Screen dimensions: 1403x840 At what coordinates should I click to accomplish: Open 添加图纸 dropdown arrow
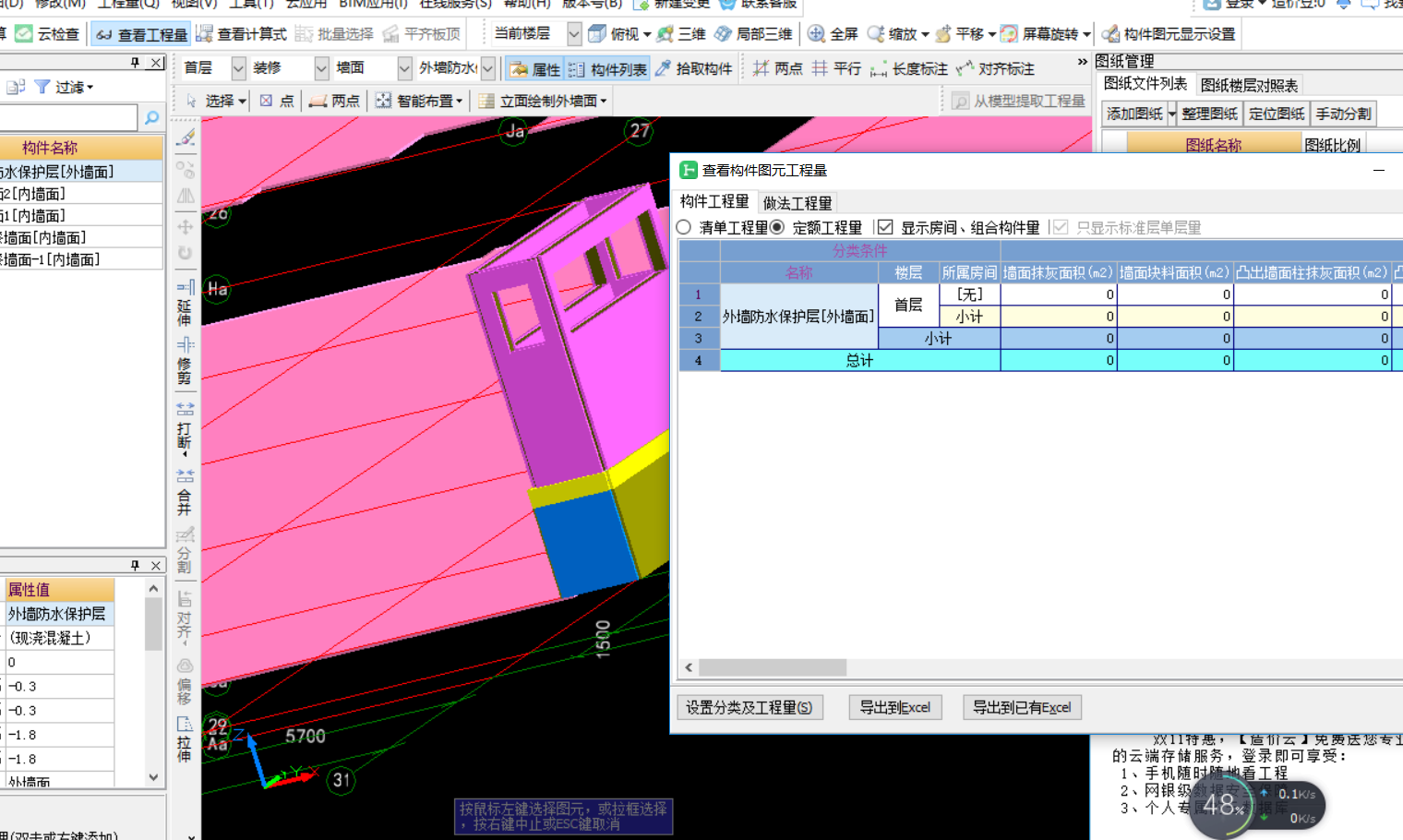coord(1171,114)
